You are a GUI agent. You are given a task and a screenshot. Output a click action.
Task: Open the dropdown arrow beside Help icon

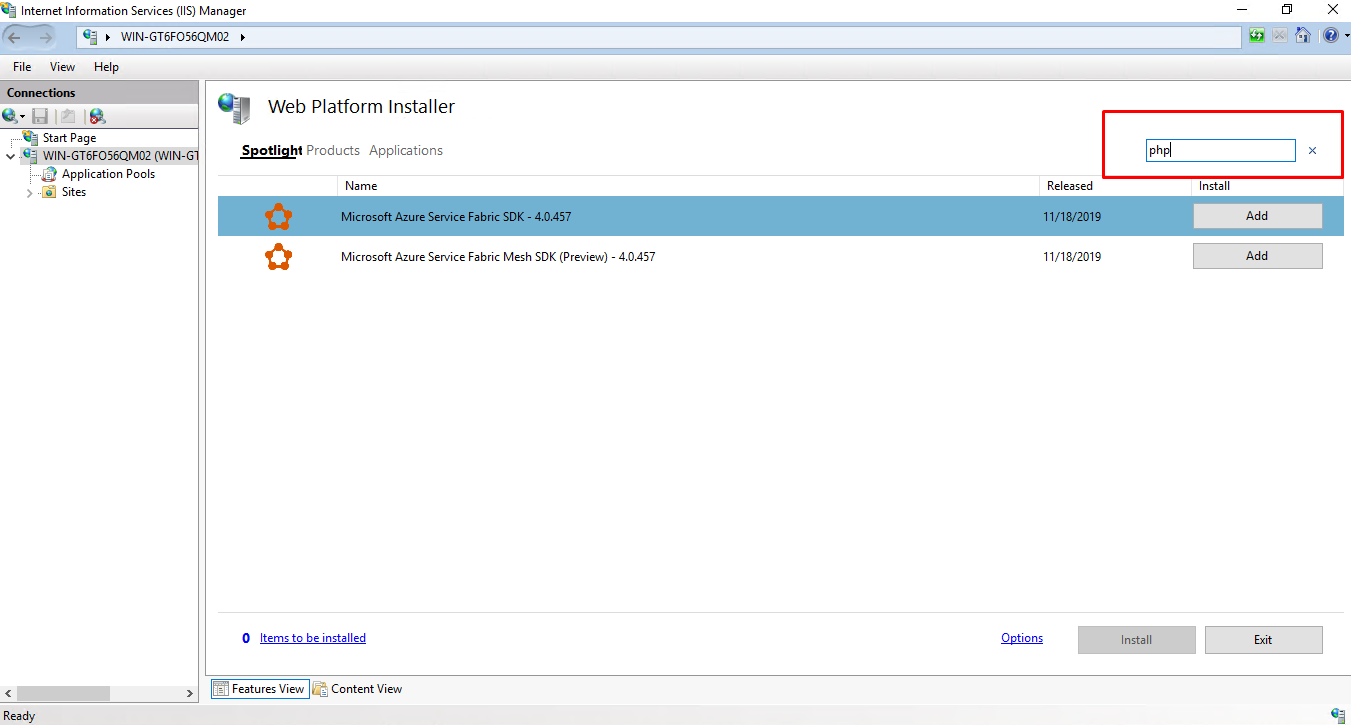1346,36
